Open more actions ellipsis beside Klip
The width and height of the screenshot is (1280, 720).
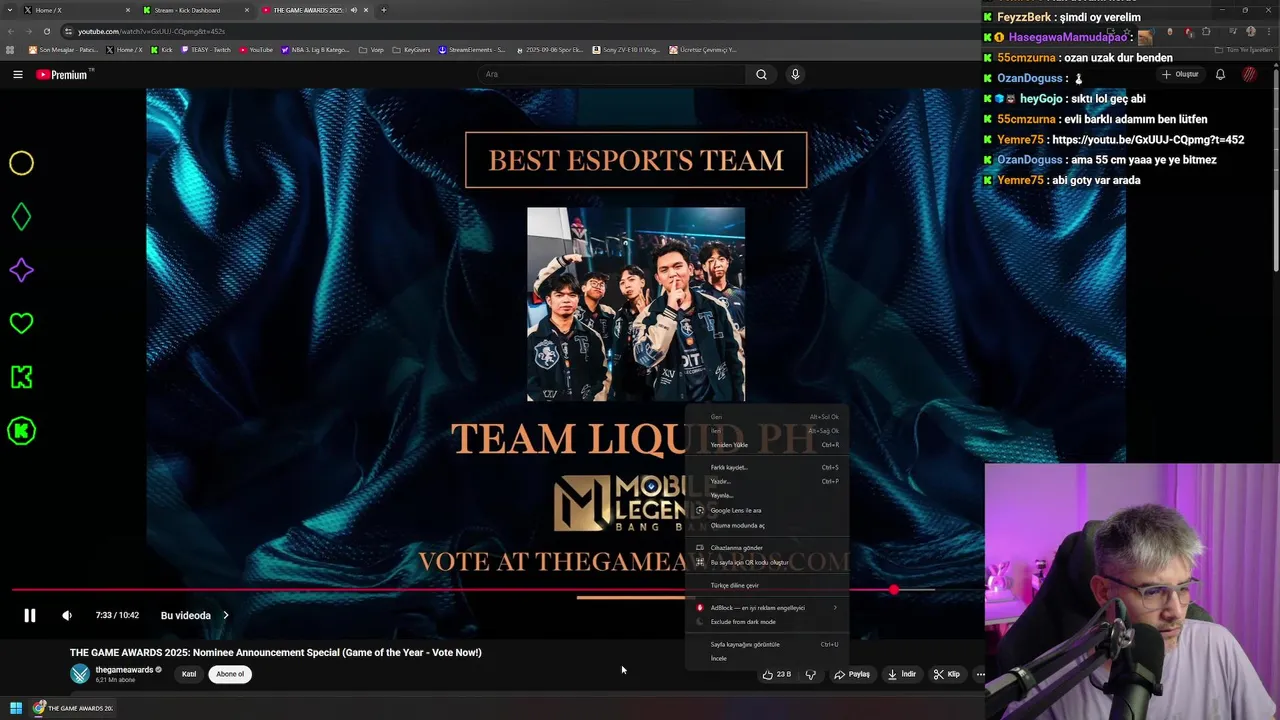coord(980,674)
